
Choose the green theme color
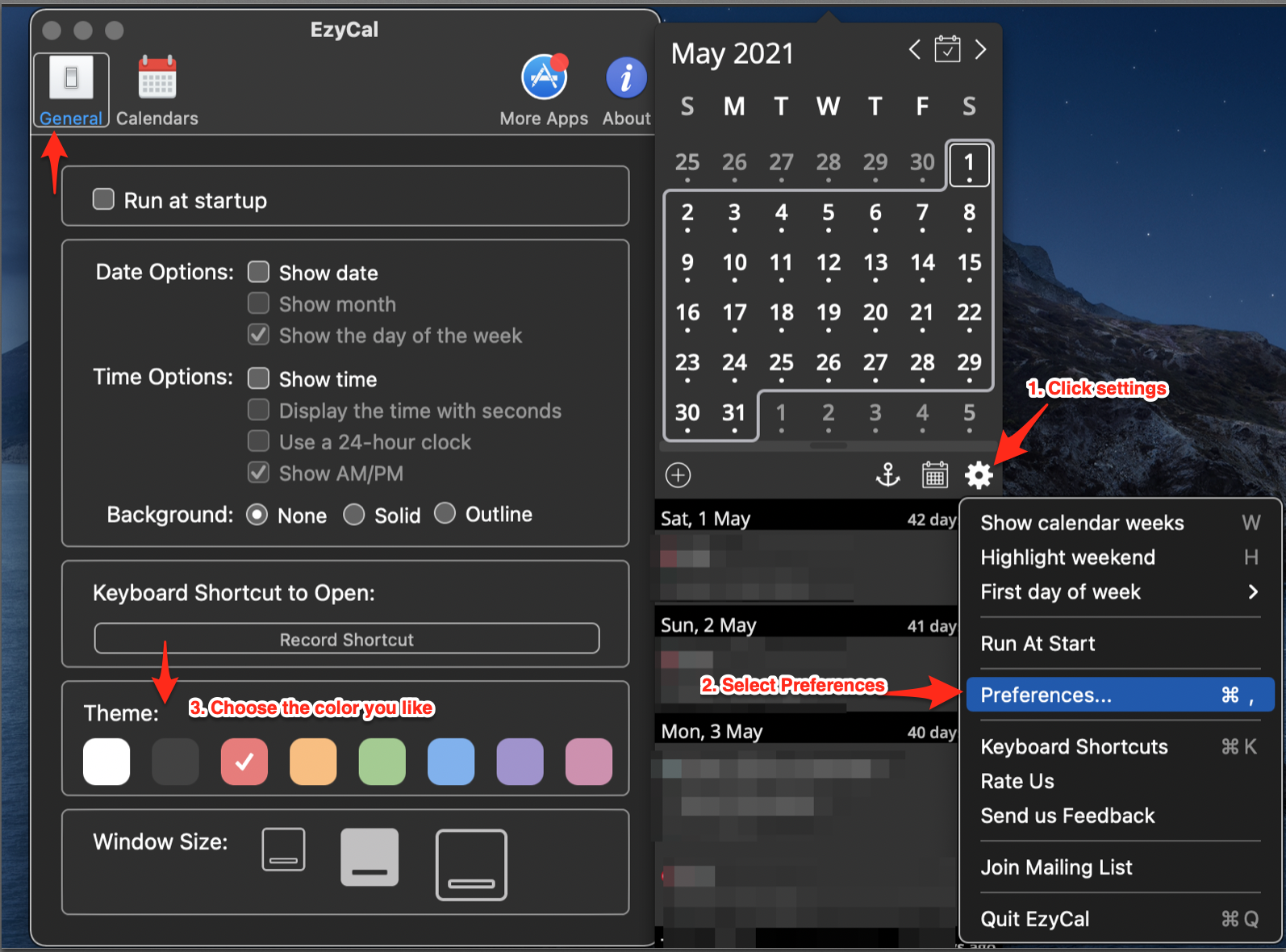(382, 762)
